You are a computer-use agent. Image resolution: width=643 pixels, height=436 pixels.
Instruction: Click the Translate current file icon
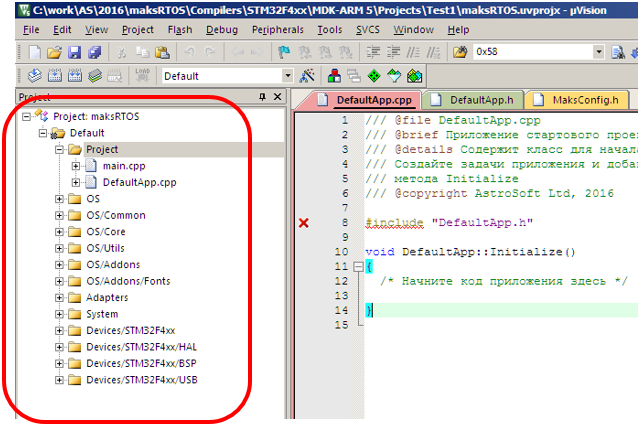[x=35, y=76]
